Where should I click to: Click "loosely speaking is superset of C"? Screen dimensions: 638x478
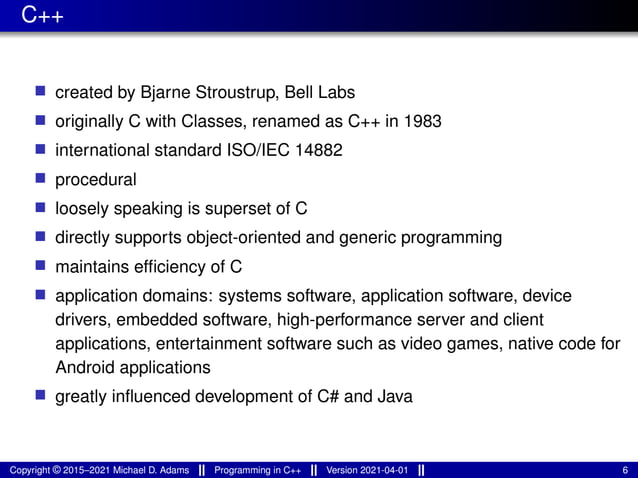pos(181,209)
